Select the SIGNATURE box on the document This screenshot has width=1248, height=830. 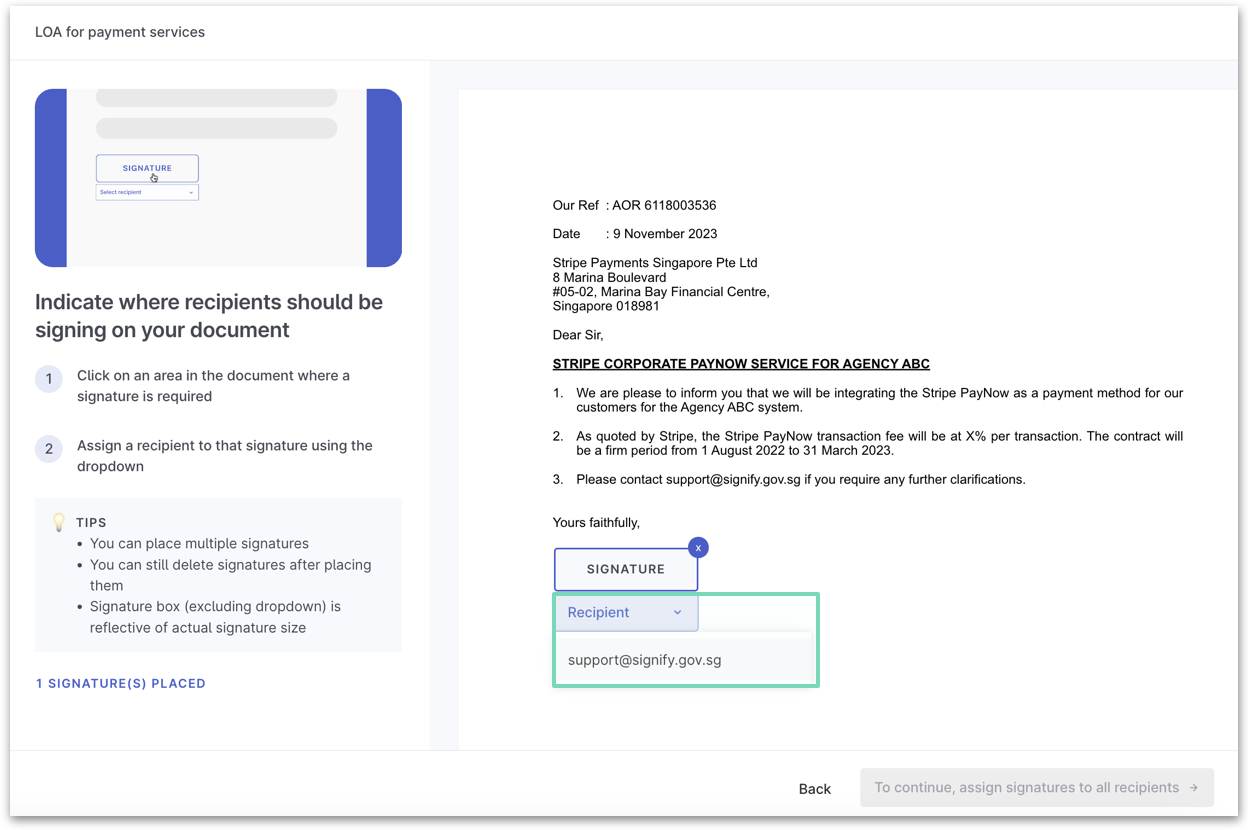[x=626, y=569]
